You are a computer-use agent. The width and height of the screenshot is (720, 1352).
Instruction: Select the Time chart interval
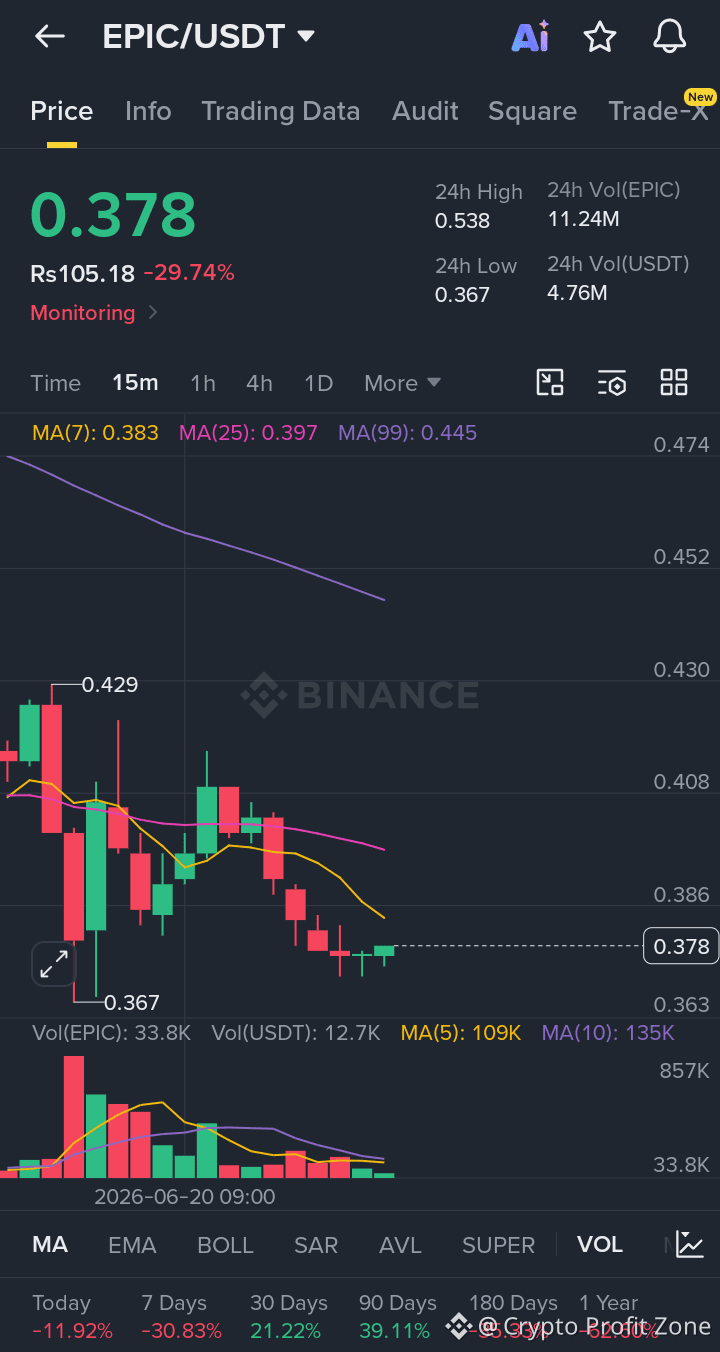point(56,383)
